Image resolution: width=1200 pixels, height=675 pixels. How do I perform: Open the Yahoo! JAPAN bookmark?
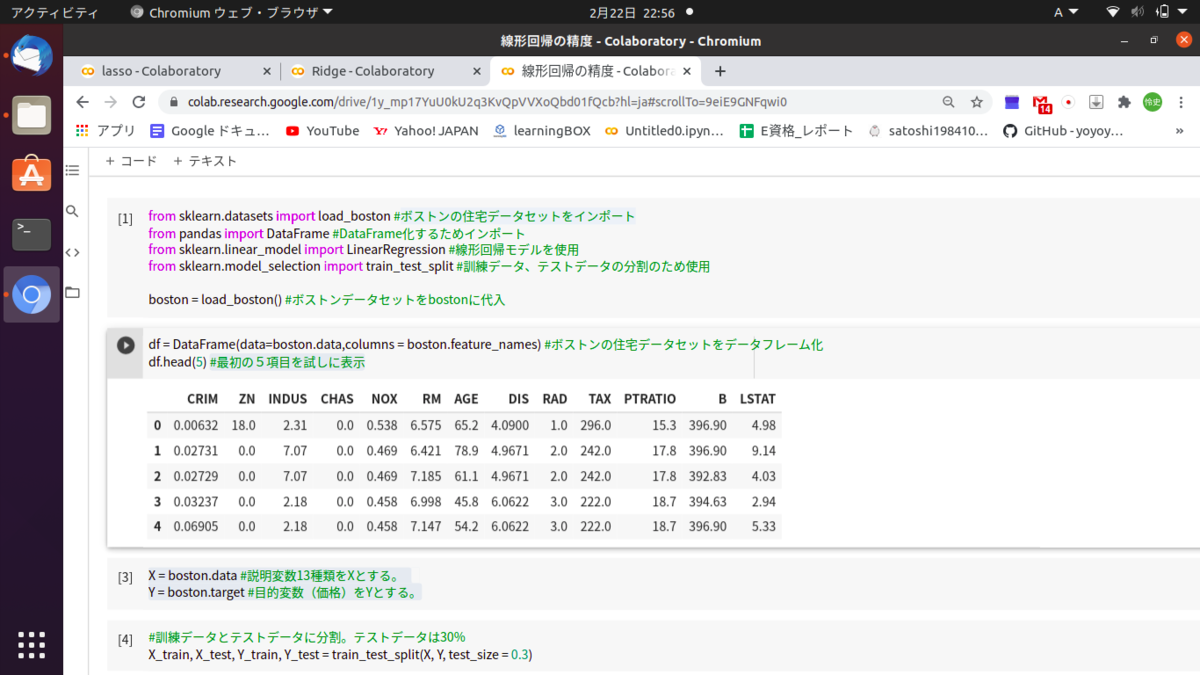pyautogui.click(x=426, y=131)
